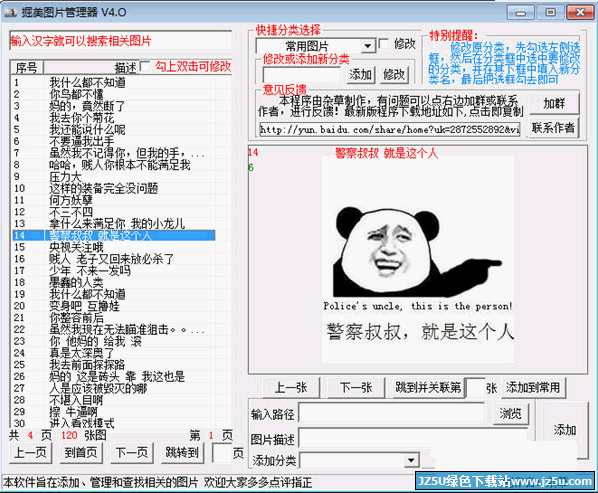Select row 19 我什么都不知道
The image size is (598, 493).
pos(114,294)
